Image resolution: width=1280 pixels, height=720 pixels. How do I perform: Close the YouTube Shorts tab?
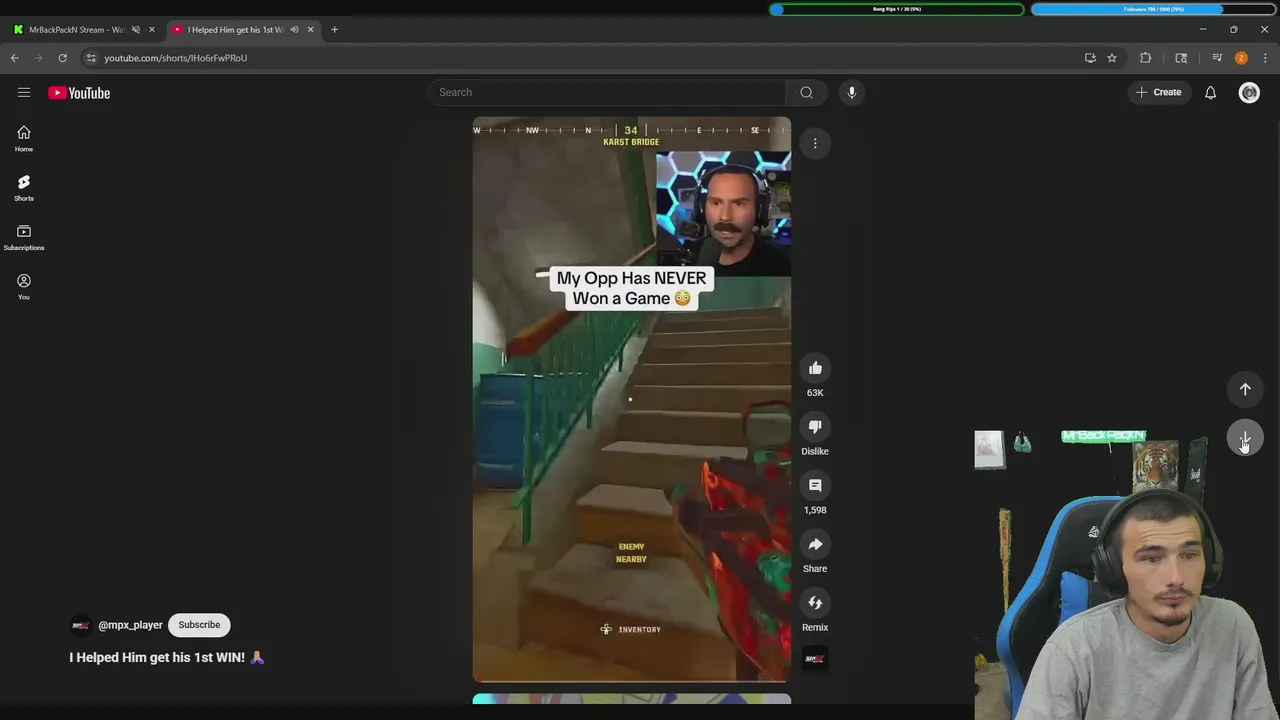pos(310,29)
